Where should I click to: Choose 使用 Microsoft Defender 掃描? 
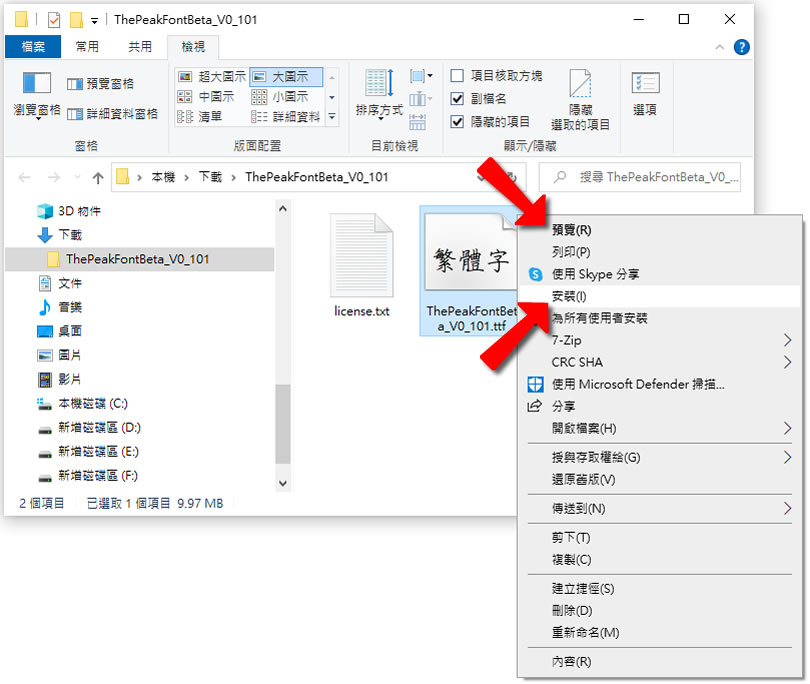click(659, 384)
